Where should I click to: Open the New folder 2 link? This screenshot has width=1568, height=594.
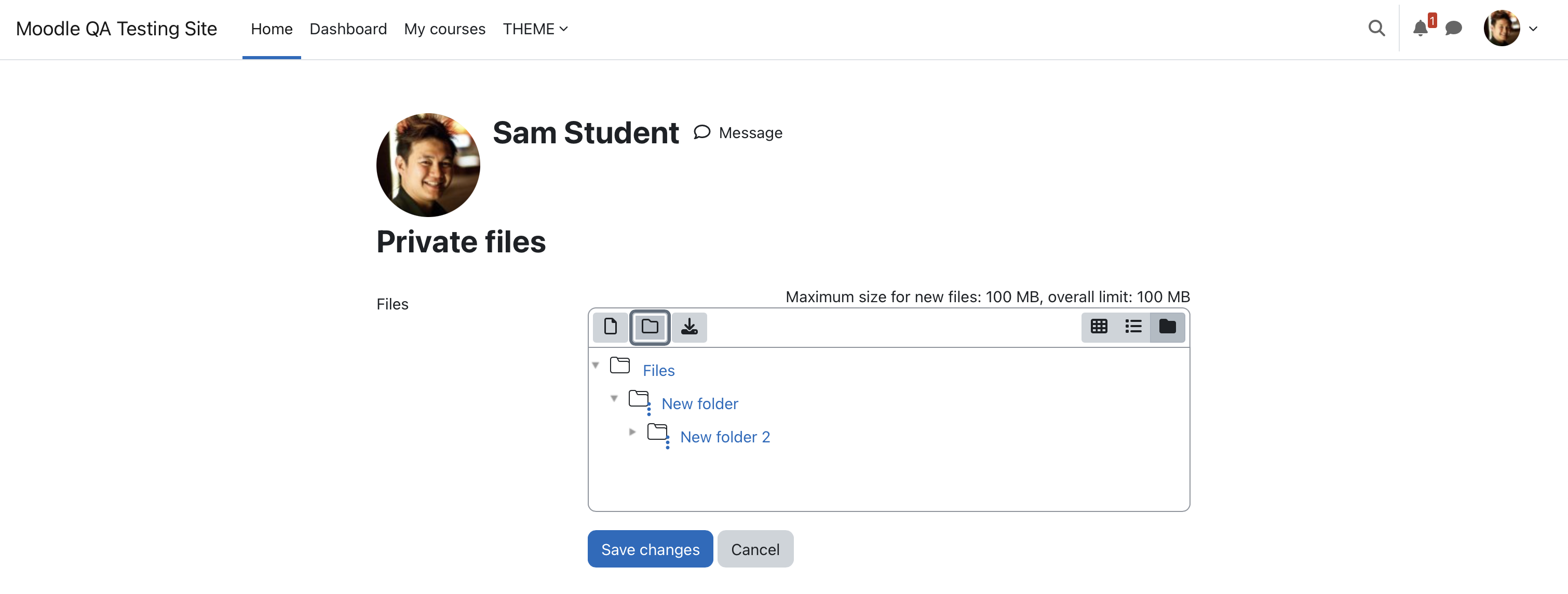coord(725,437)
